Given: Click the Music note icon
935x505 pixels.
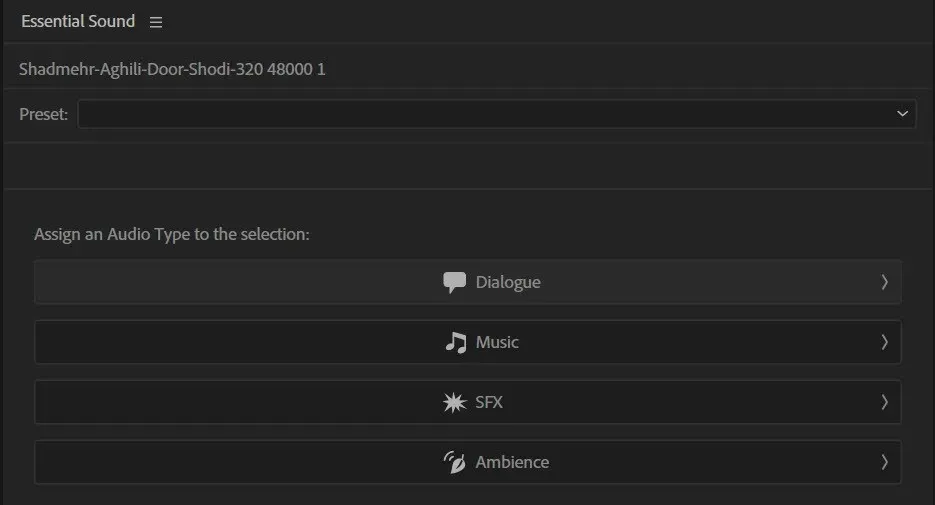Looking at the screenshot, I should pyautogui.click(x=456, y=342).
